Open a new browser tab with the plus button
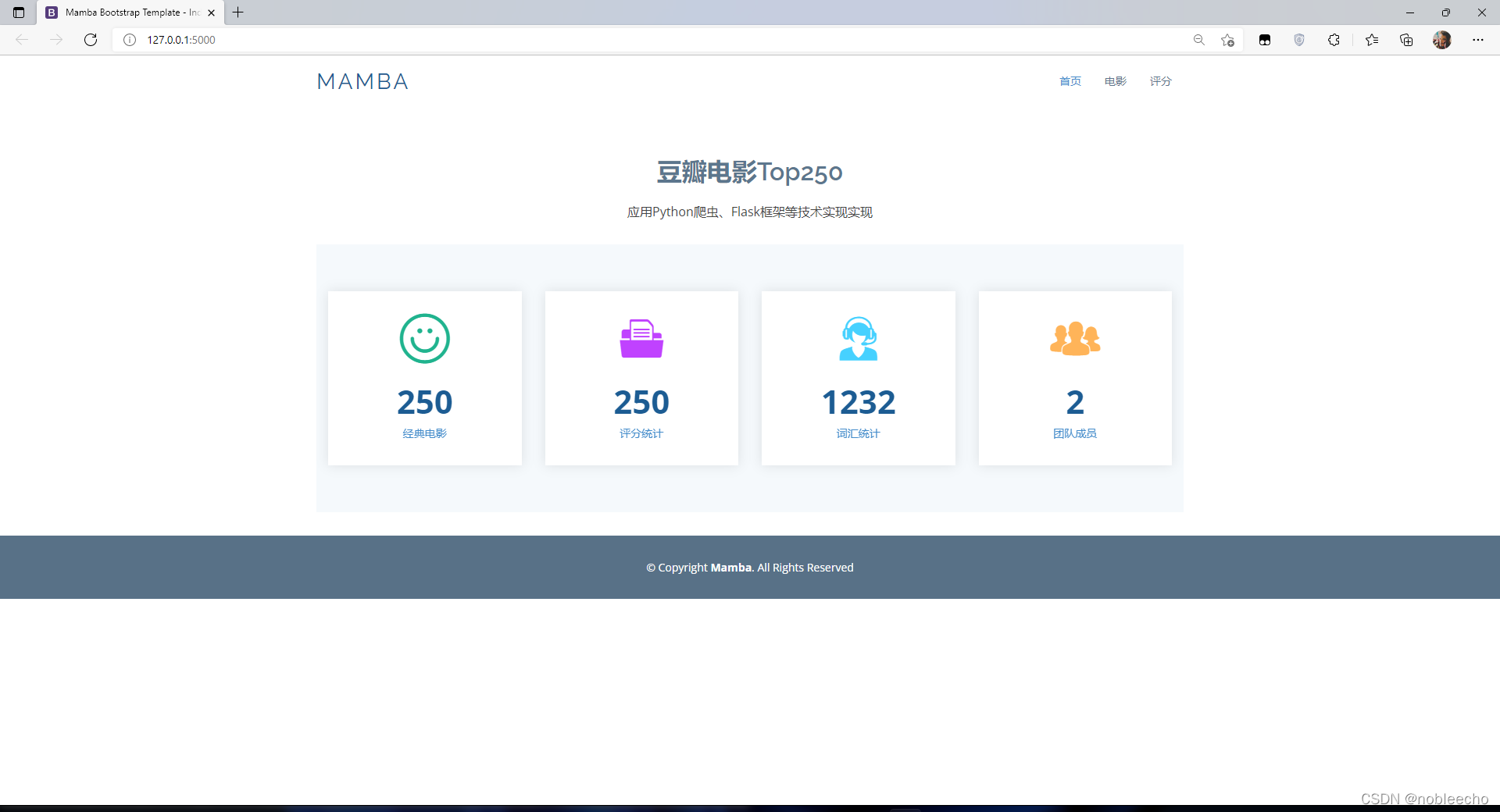 pyautogui.click(x=239, y=12)
